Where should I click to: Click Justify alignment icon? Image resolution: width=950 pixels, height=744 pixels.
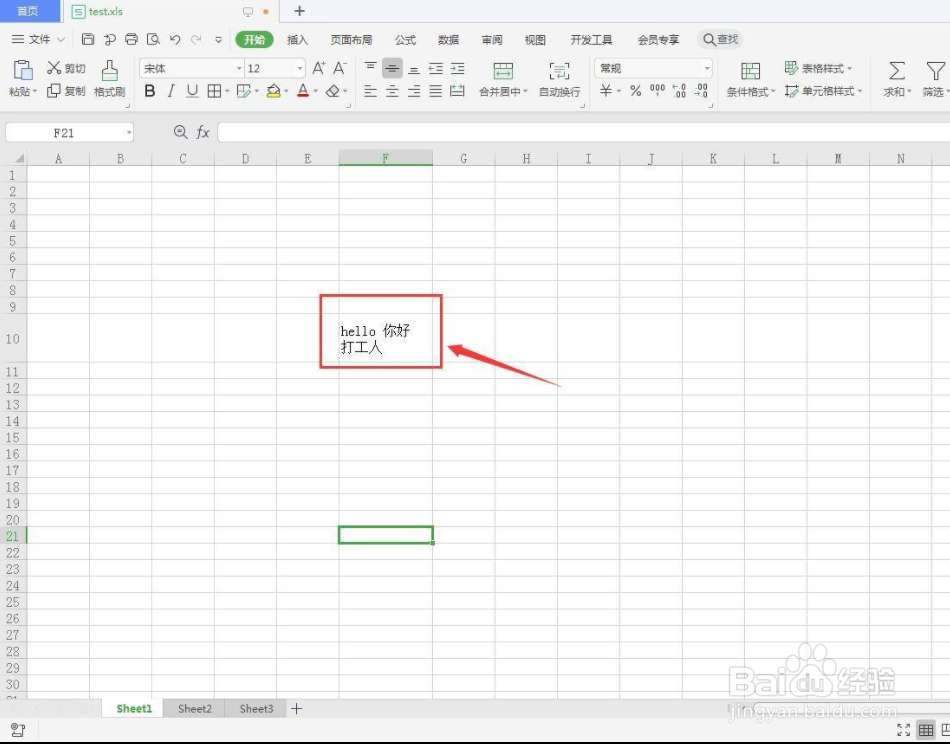(436, 91)
